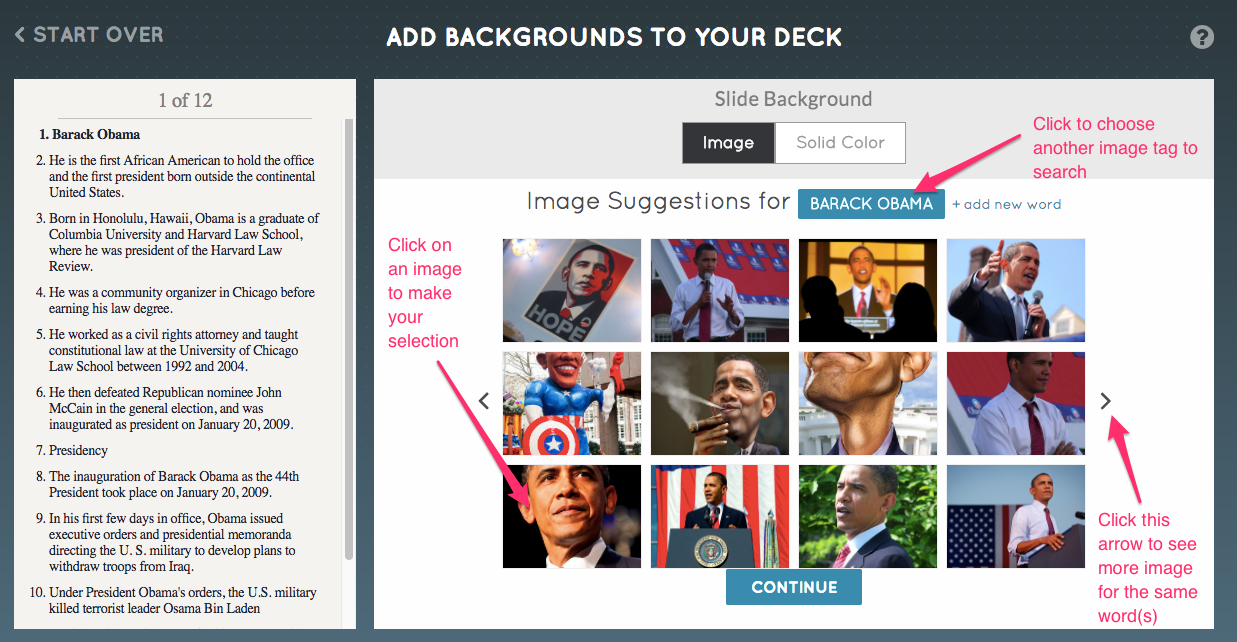Pick the cigar smoking caricature image
The height and width of the screenshot is (642, 1237).
click(720, 403)
